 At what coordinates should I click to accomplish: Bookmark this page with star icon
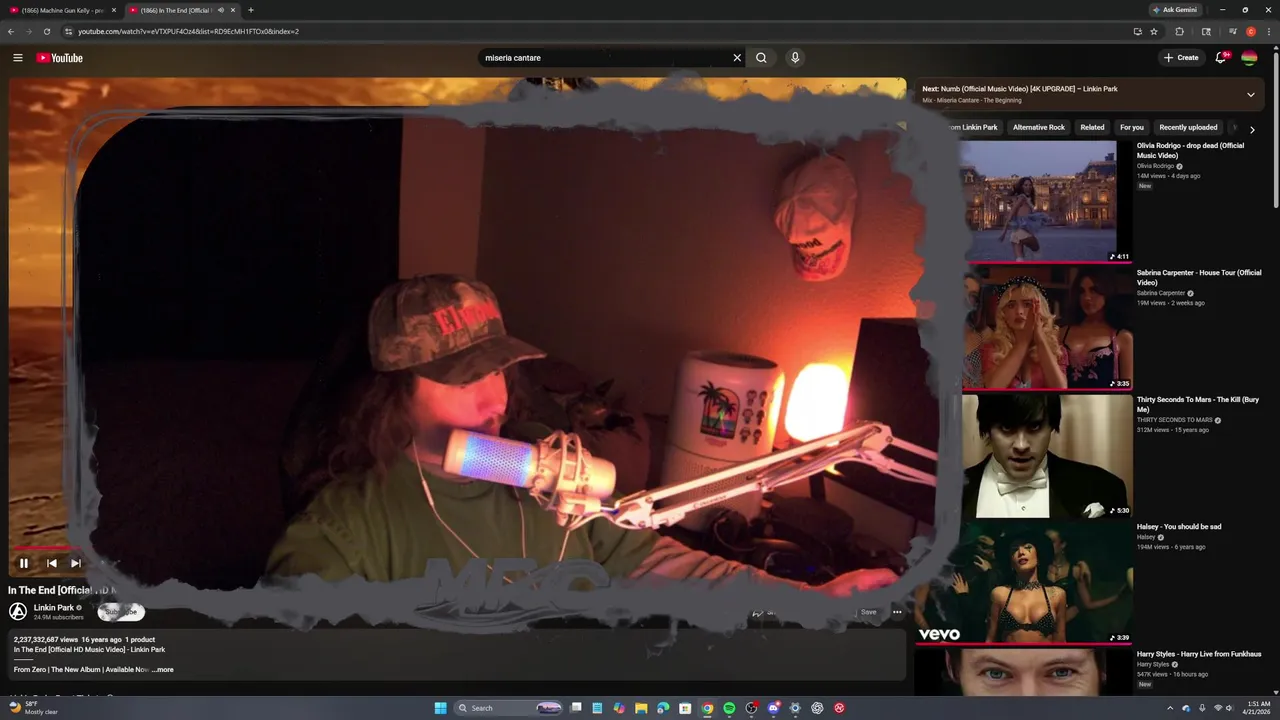point(1154,31)
